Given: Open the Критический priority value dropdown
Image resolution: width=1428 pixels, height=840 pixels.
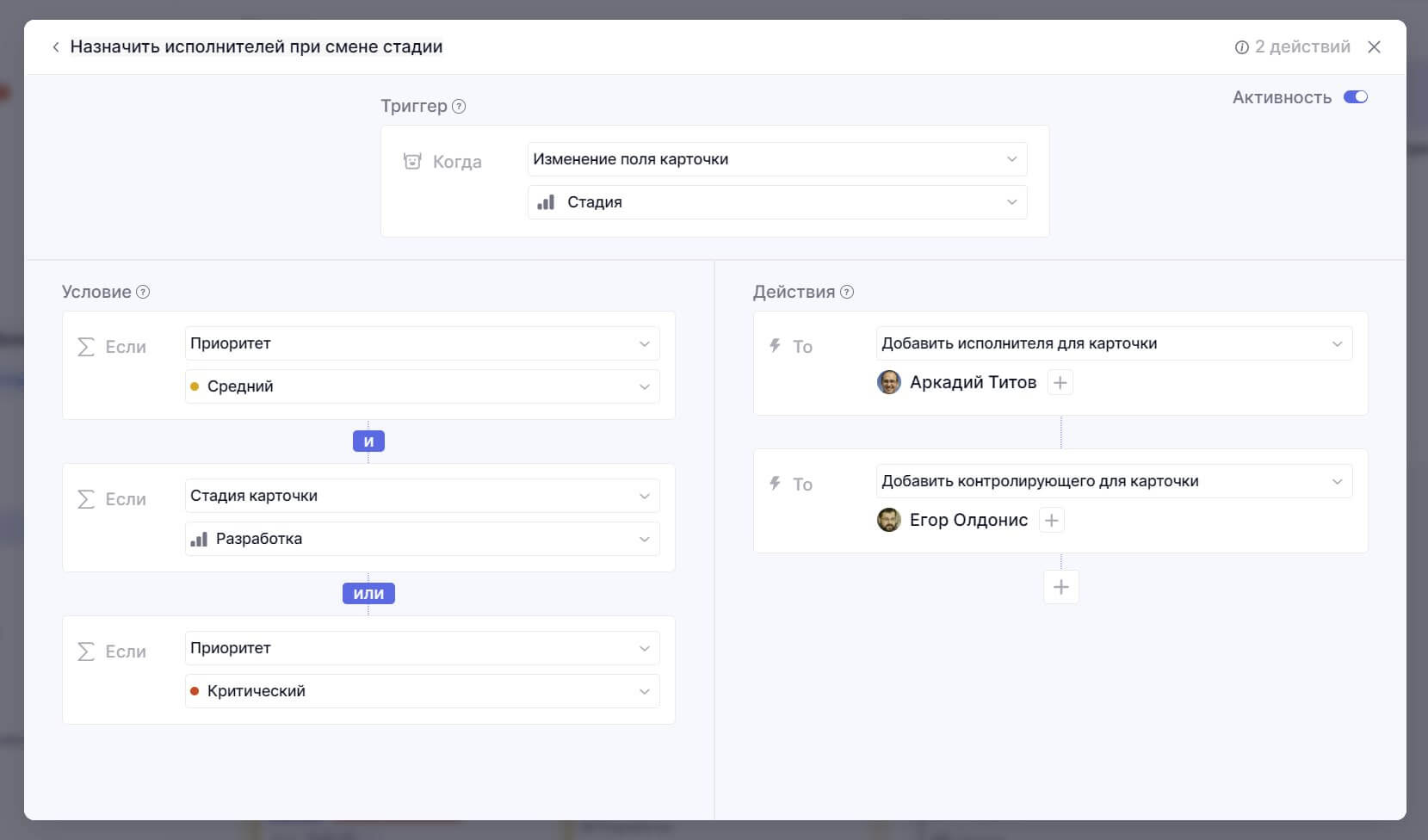Looking at the screenshot, I should pyautogui.click(x=423, y=691).
